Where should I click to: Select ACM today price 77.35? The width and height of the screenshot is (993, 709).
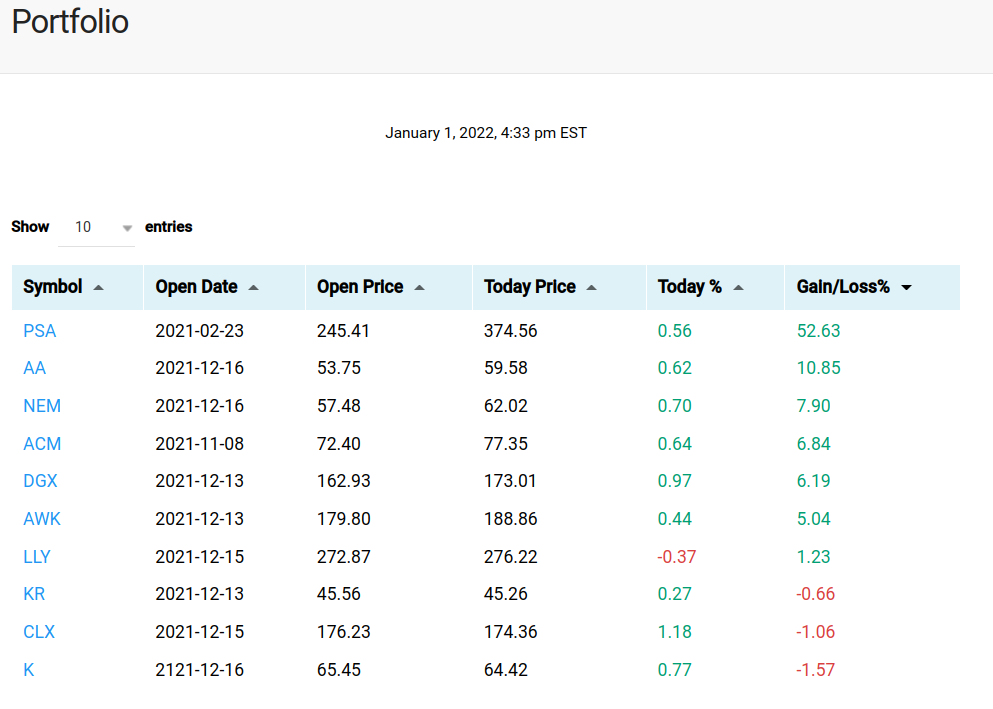506,444
